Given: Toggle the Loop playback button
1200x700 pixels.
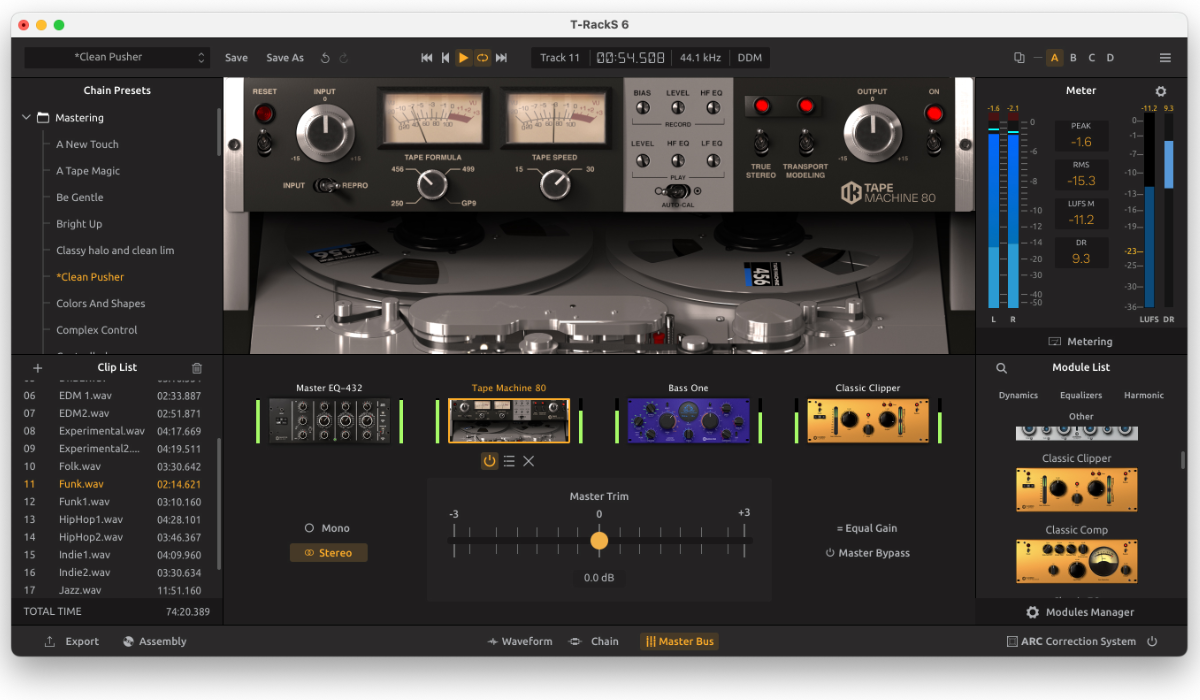Looking at the screenshot, I should coord(482,58).
